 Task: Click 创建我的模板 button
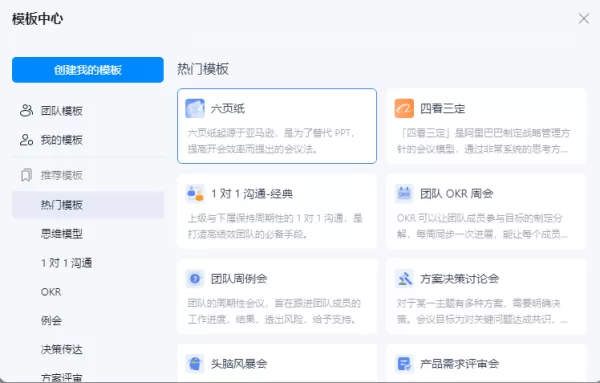(x=88, y=70)
